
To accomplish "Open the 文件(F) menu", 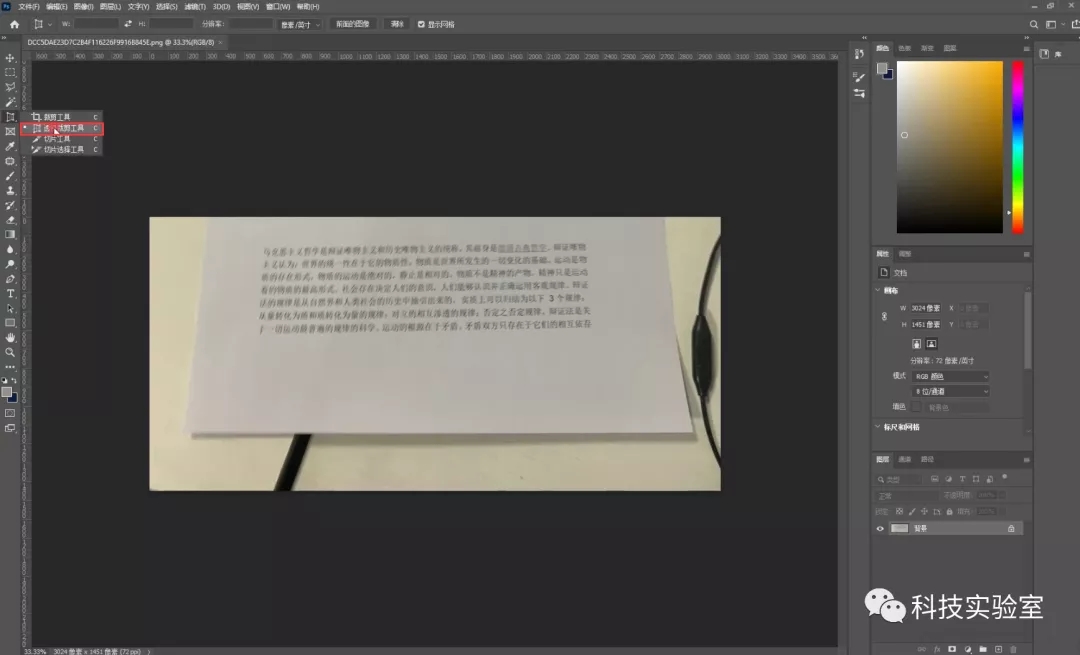I will click(x=28, y=6).
